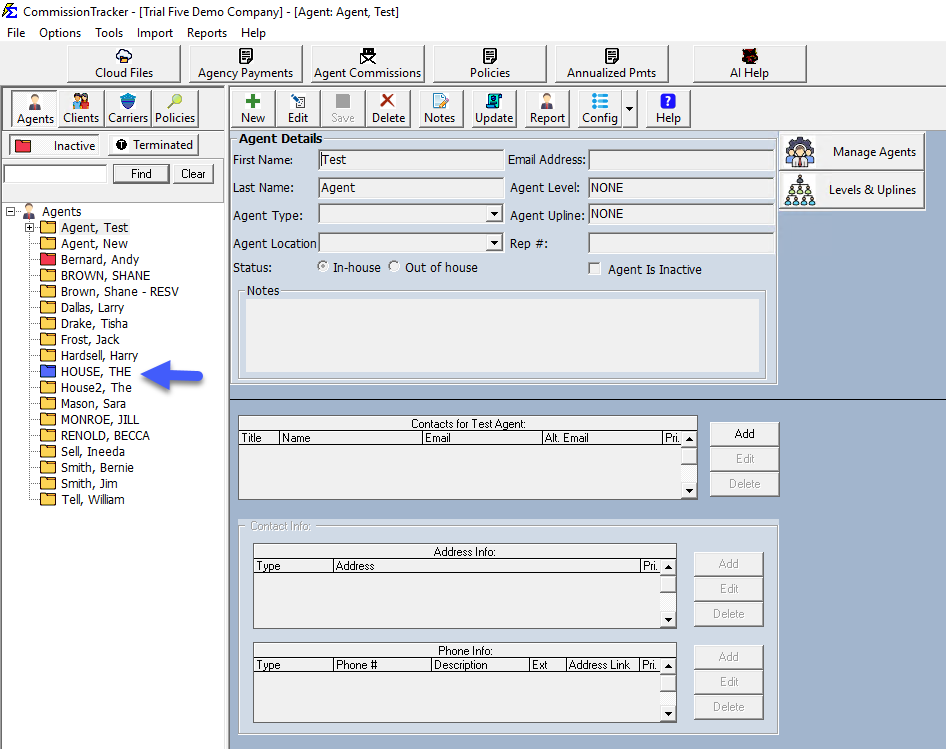Open the Import menu
946x749 pixels.
click(155, 33)
